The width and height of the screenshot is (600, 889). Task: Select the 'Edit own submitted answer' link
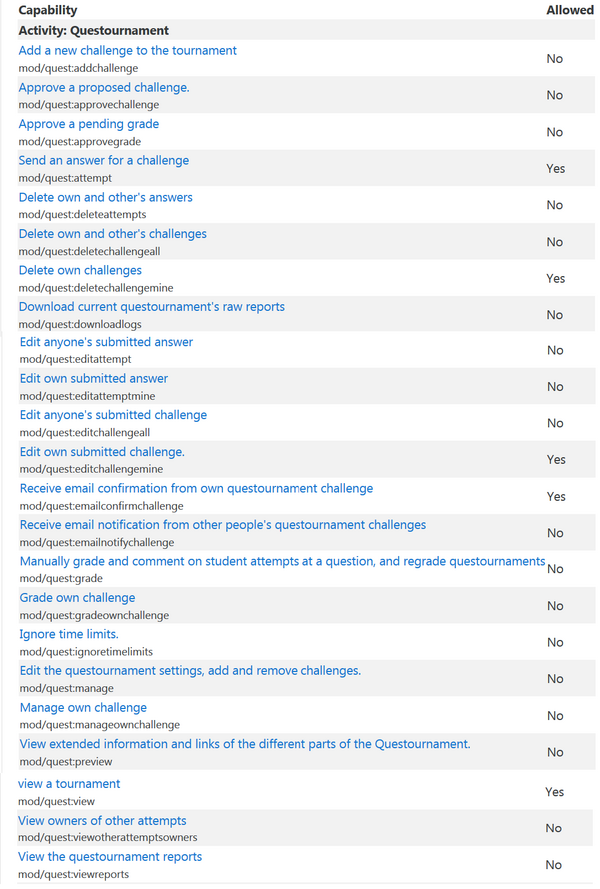[x=94, y=379]
